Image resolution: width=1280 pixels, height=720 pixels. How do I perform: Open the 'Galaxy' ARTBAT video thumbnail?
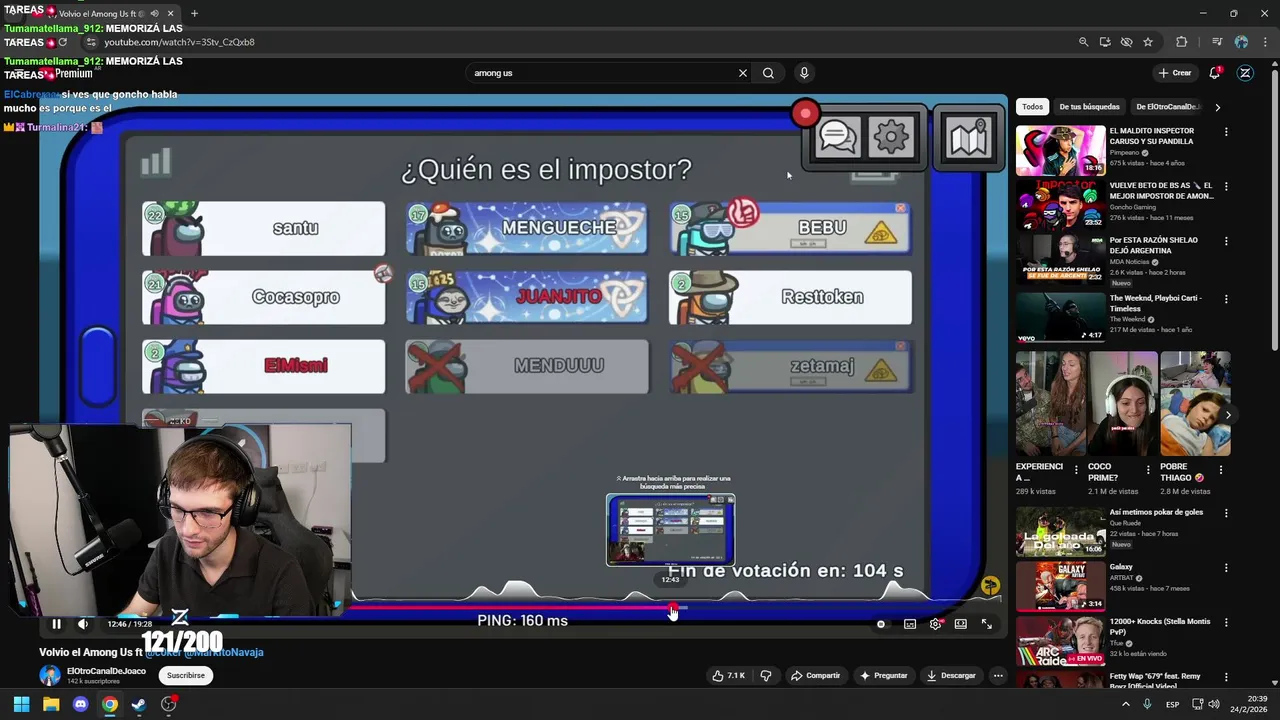coord(1060,586)
